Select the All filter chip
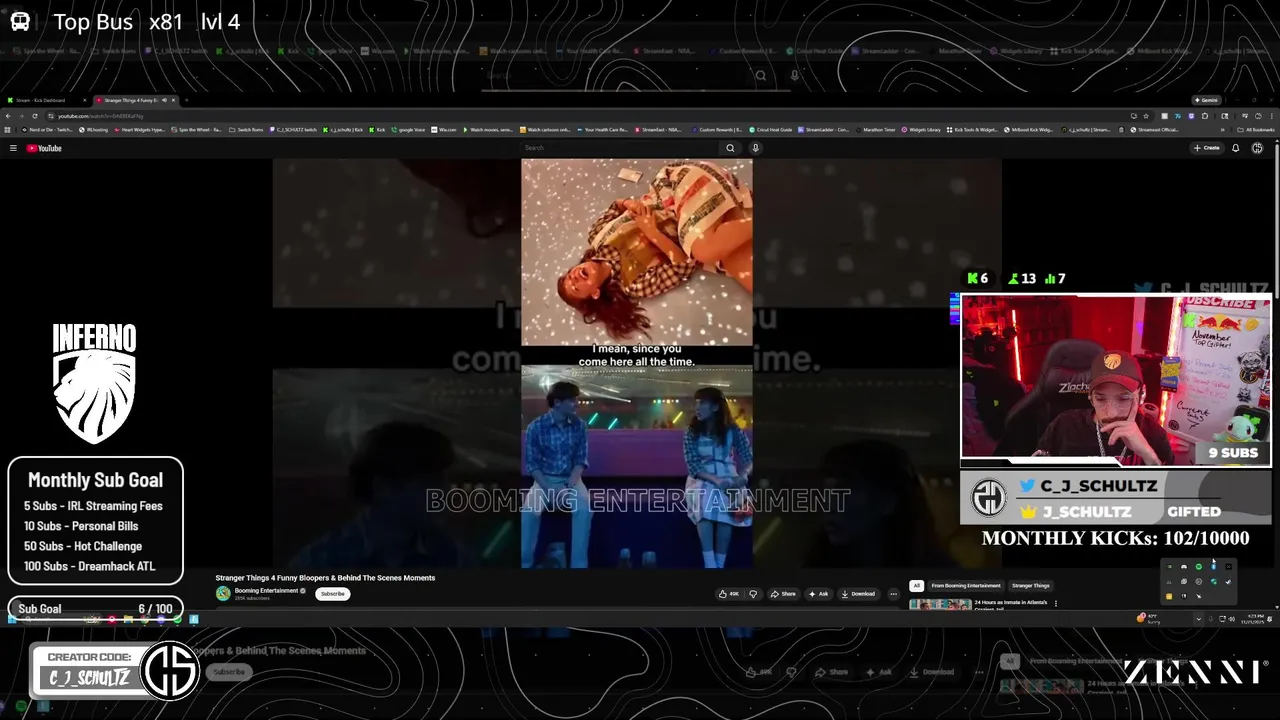This screenshot has height=720, width=1280. (916, 585)
